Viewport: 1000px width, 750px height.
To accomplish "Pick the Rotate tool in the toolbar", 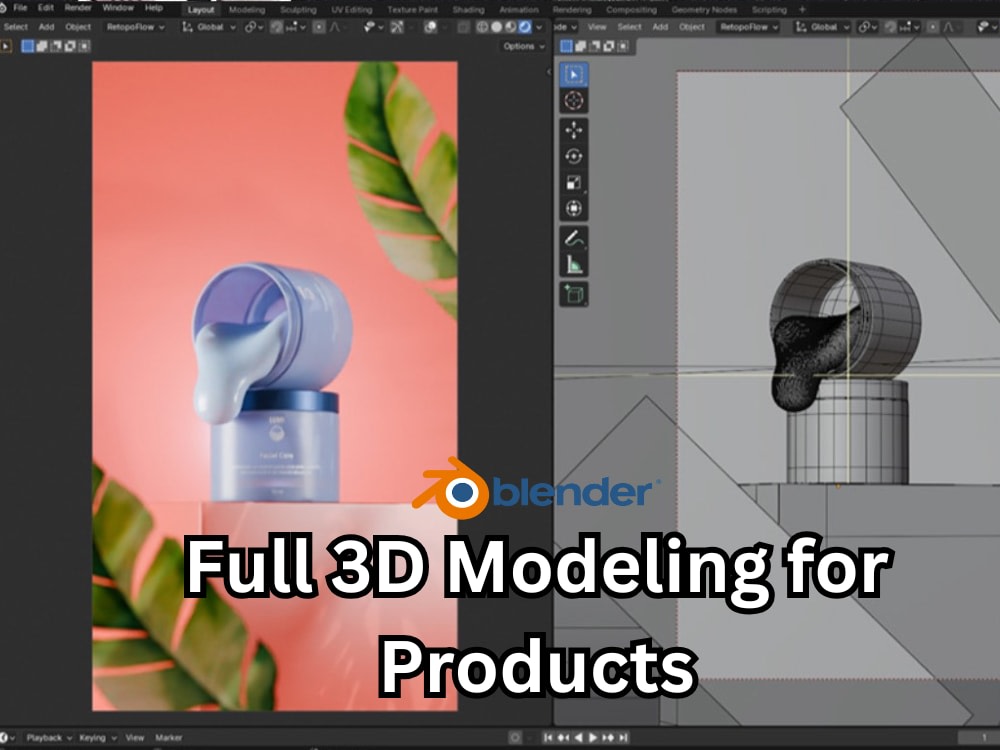I will click(x=573, y=156).
